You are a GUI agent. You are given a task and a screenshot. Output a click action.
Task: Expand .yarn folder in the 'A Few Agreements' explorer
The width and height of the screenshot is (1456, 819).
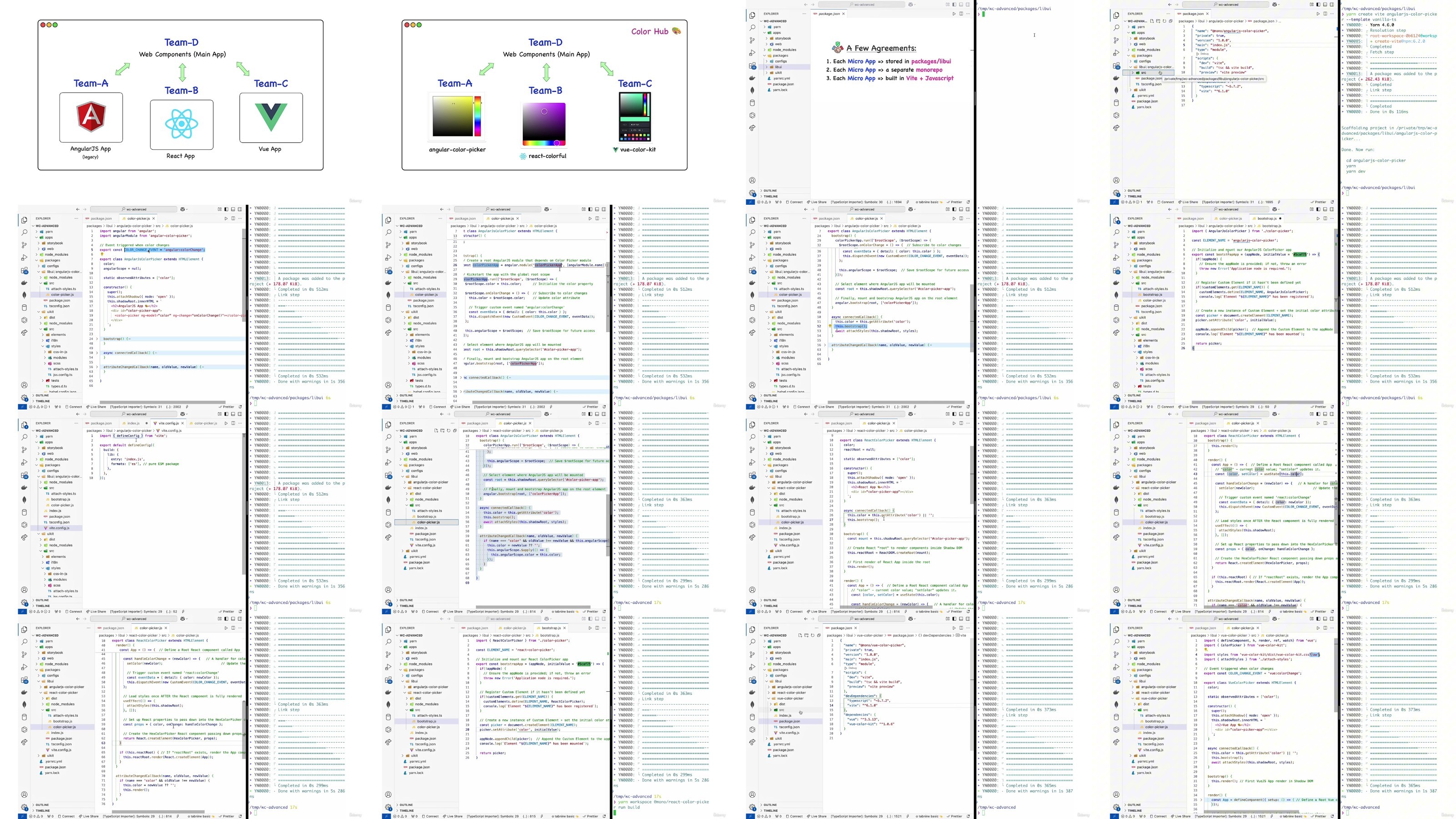coord(765,26)
